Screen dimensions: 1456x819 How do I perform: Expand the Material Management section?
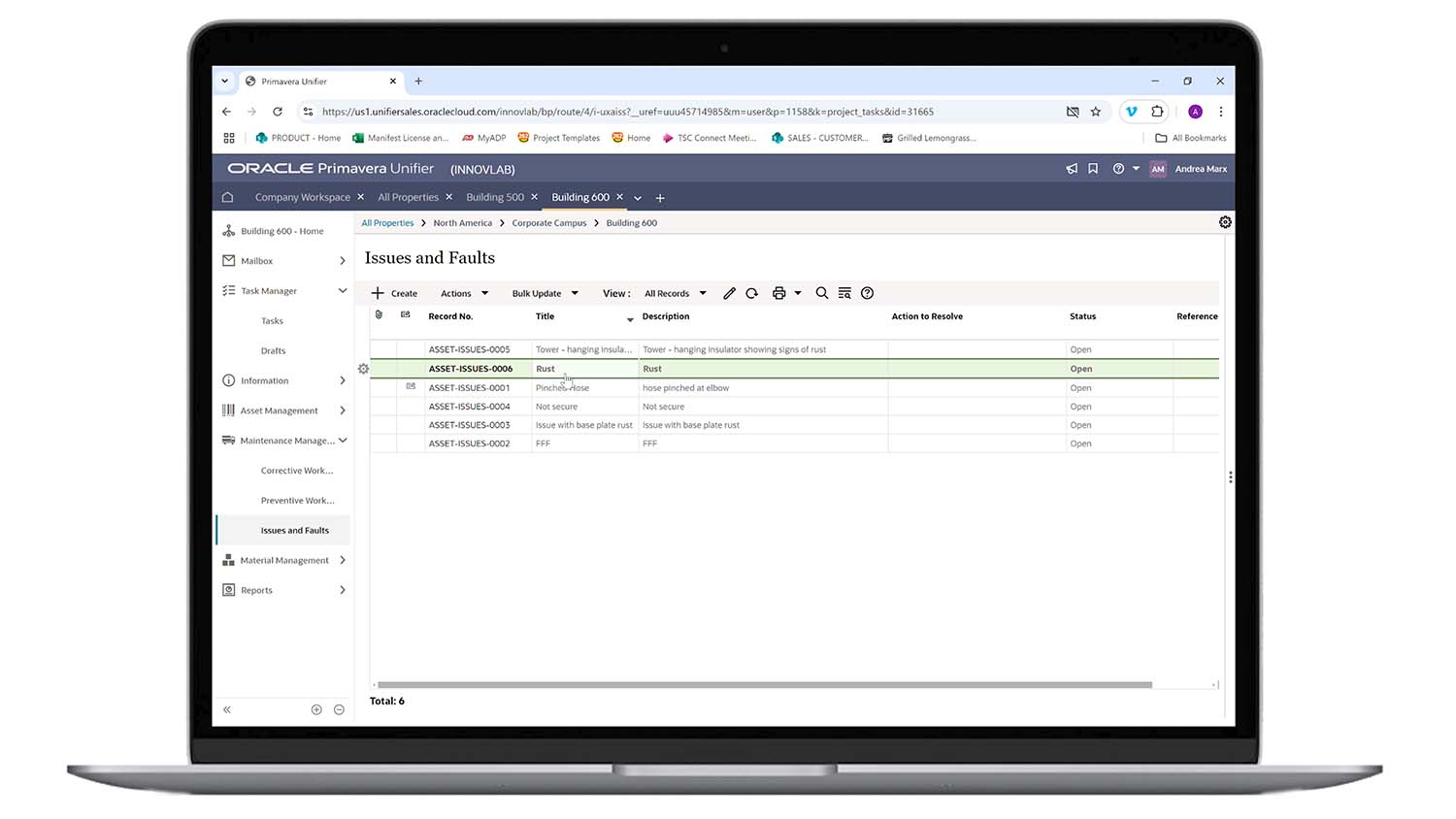pos(343,560)
